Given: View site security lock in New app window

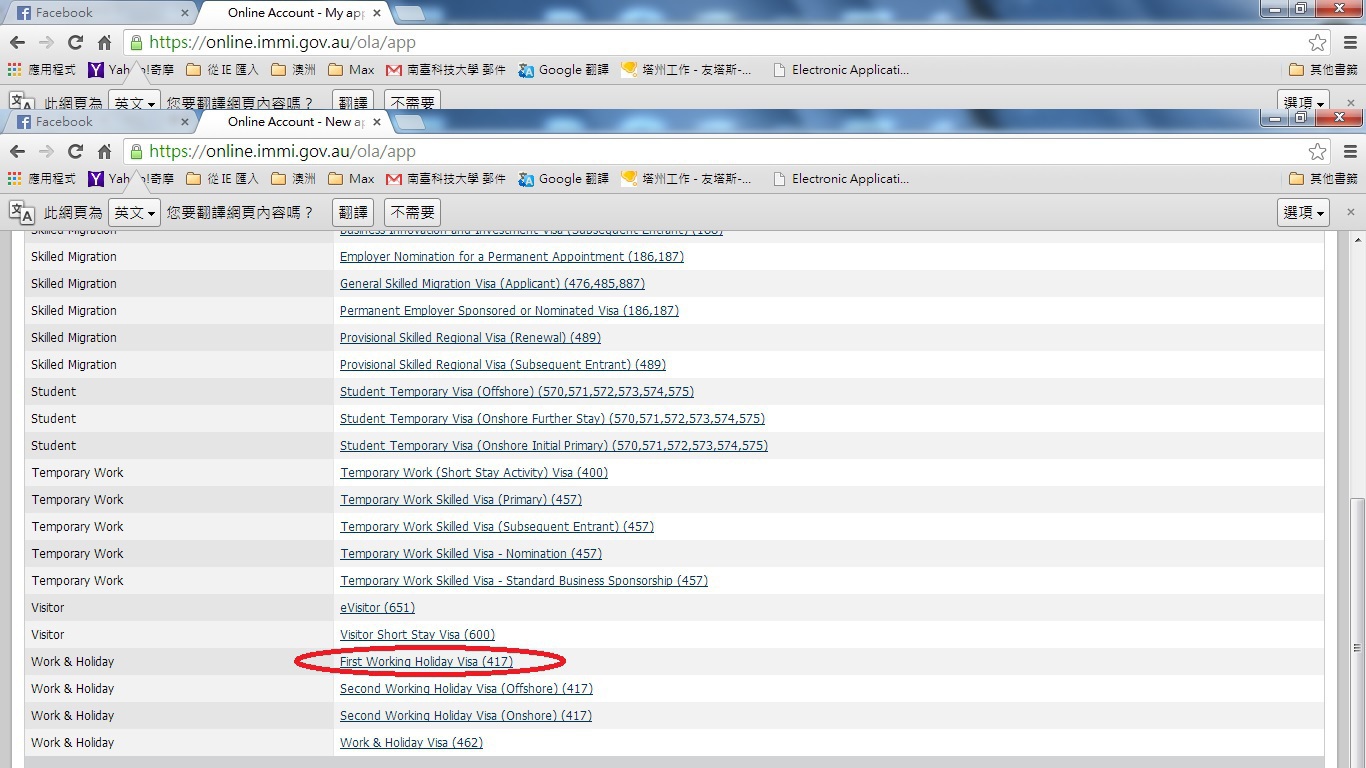Looking at the screenshot, I should click(137, 152).
